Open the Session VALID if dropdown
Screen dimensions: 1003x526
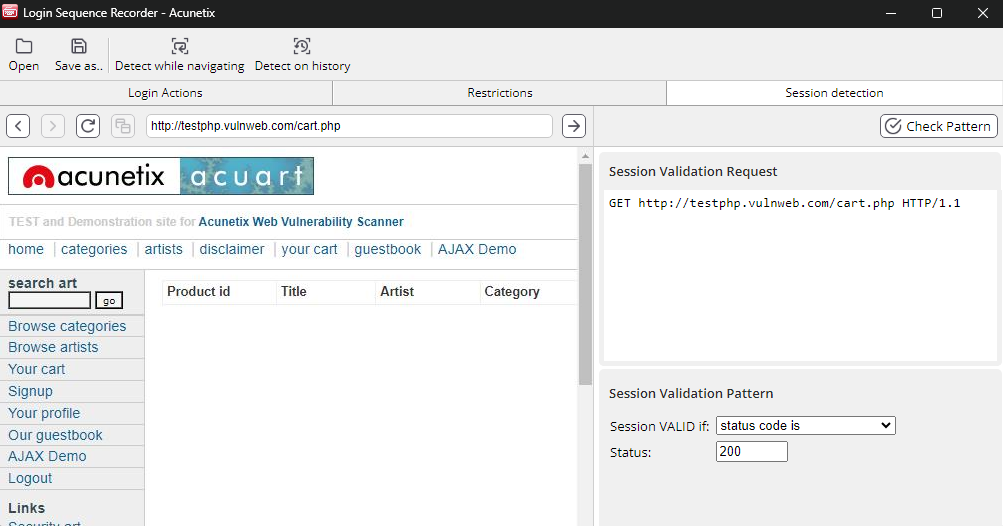pos(805,426)
